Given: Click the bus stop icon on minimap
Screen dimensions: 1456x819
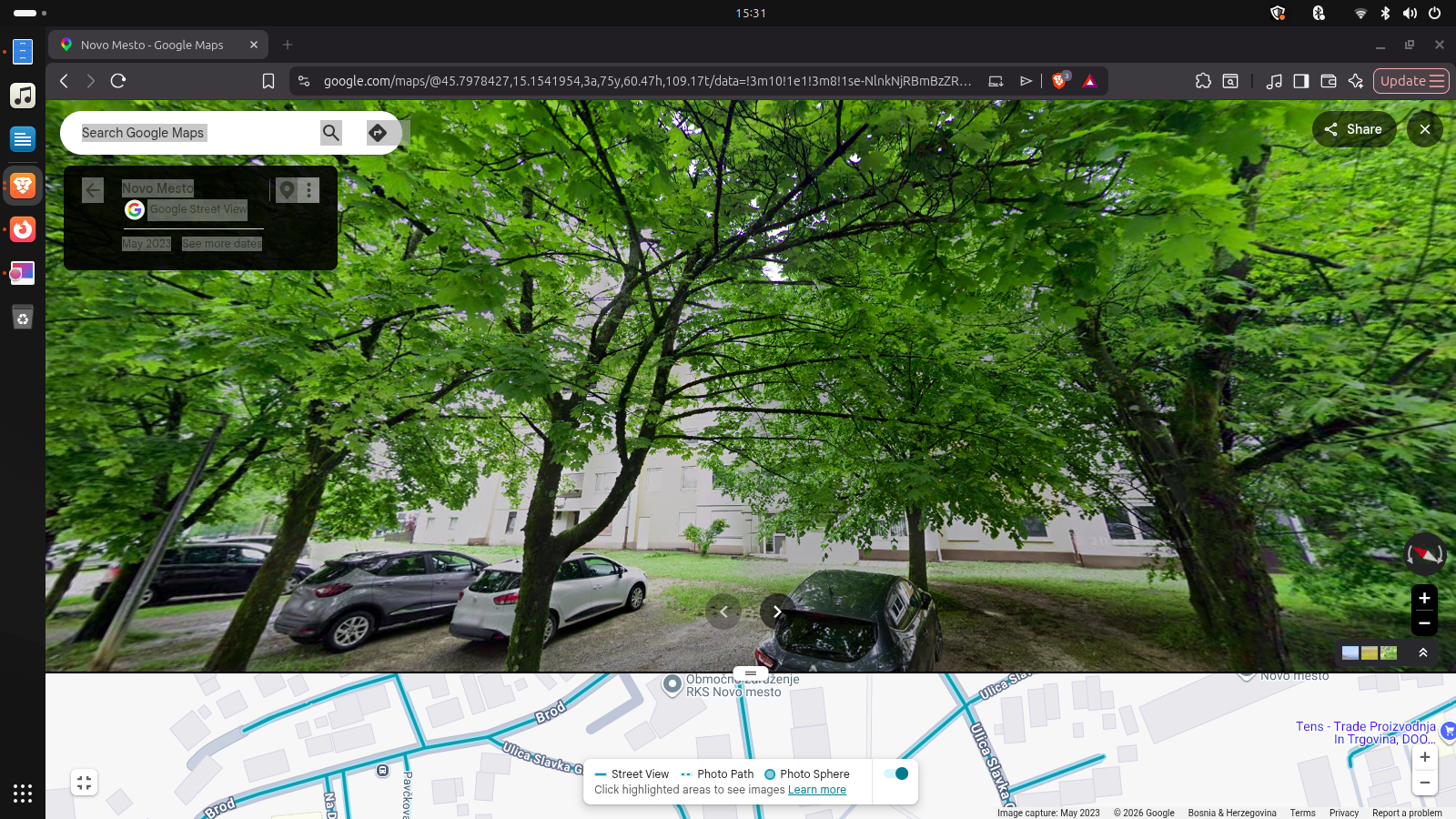Looking at the screenshot, I should click(383, 771).
